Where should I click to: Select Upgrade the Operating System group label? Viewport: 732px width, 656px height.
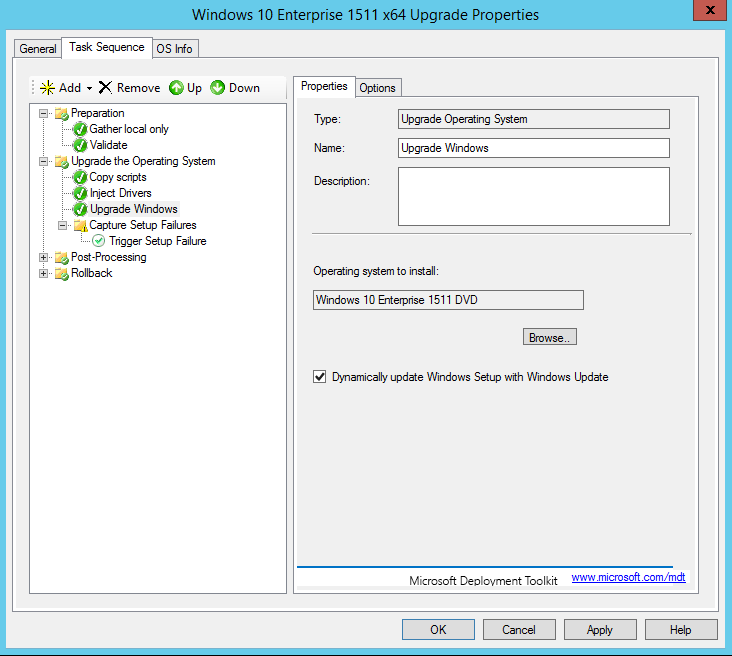(x=143, y=161)
